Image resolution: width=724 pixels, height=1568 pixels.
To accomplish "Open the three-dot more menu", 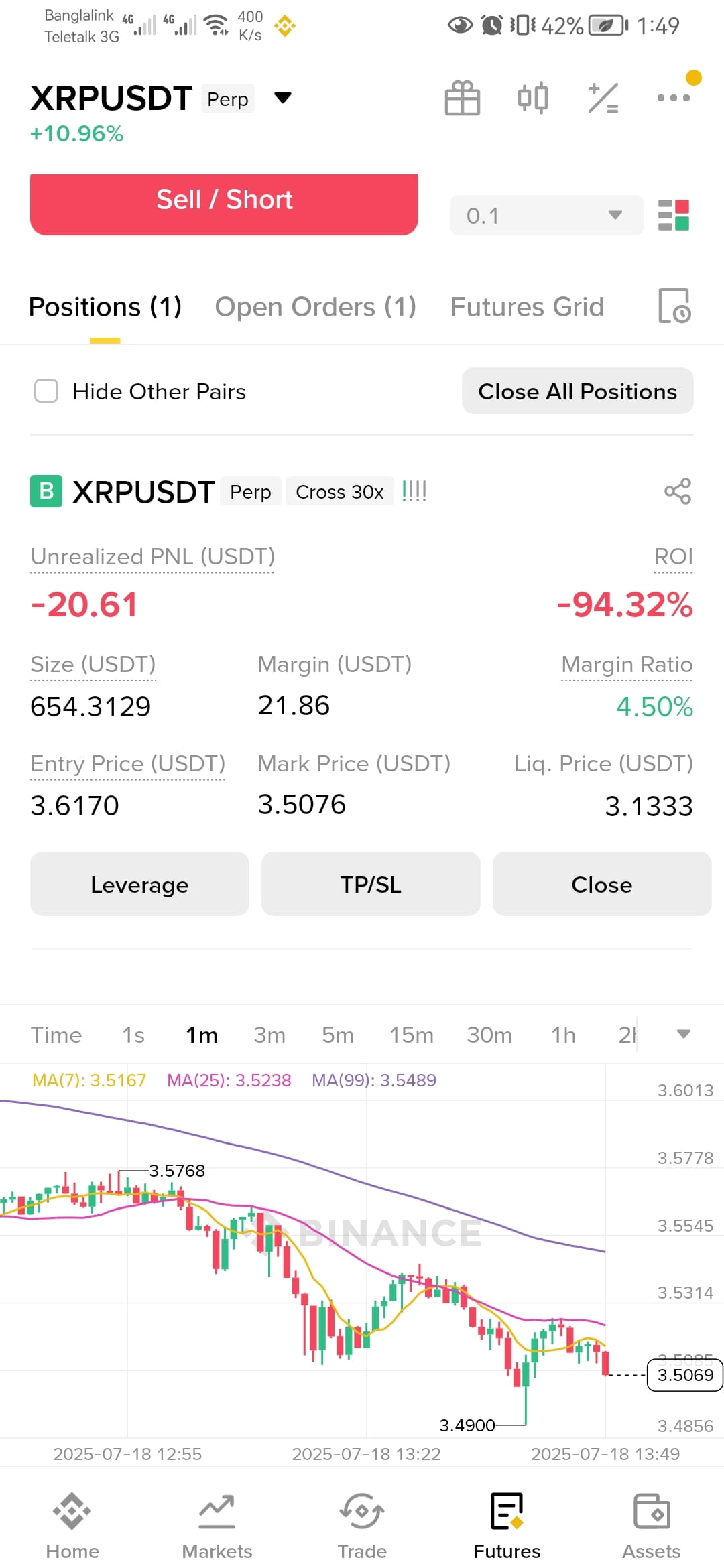I will point(674,98).
